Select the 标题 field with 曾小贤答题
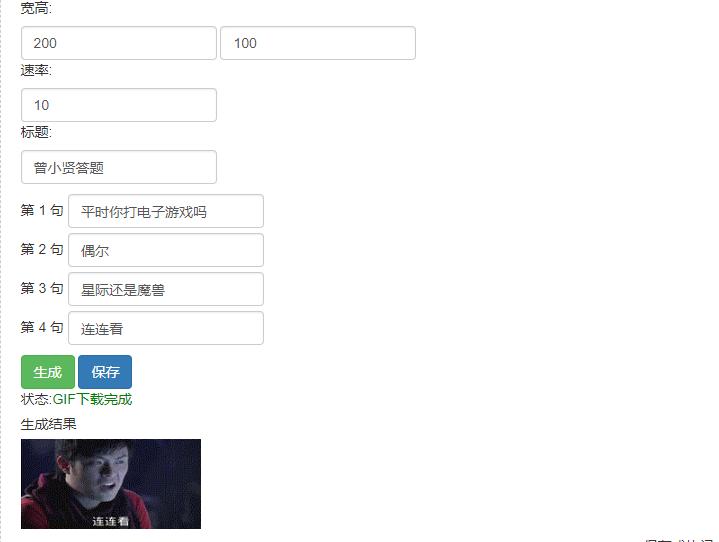The width and height of the screenshot is (719, 542). (119, 167)
